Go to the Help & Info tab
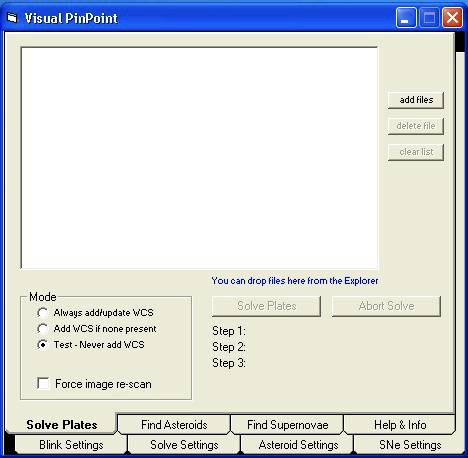 point(400,425)
